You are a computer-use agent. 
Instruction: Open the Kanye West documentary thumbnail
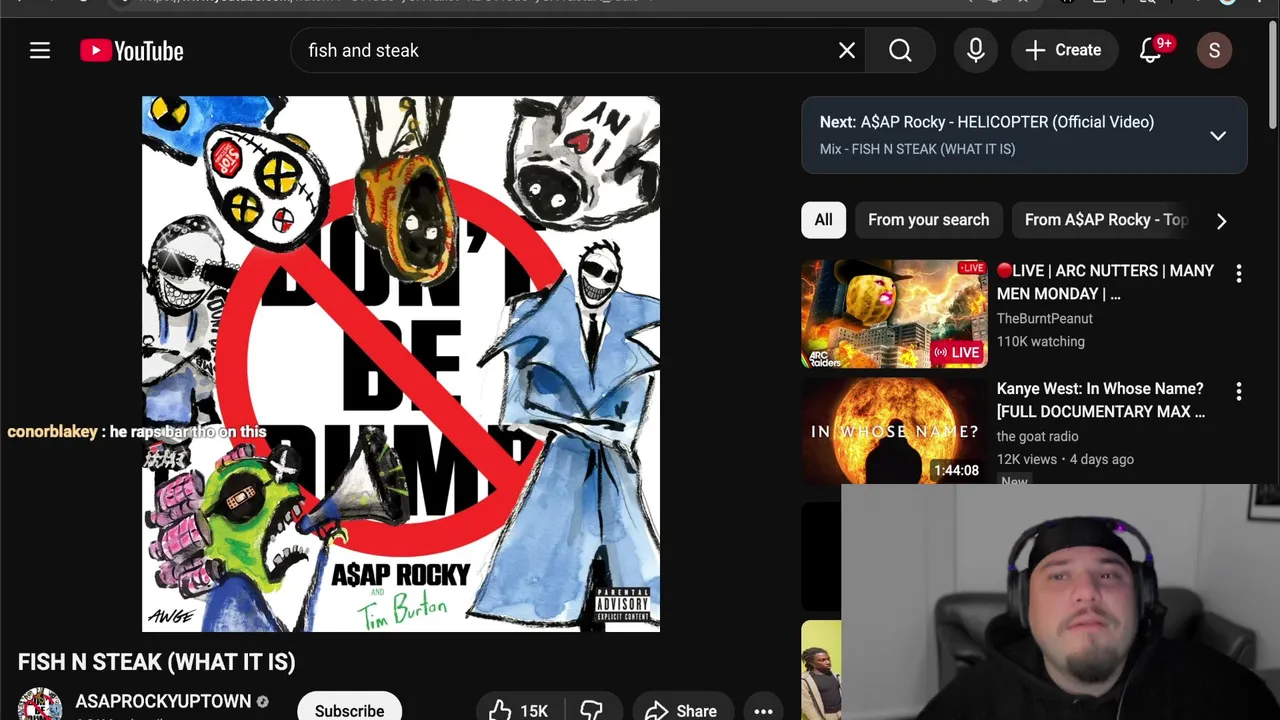[x=894, y=432]
